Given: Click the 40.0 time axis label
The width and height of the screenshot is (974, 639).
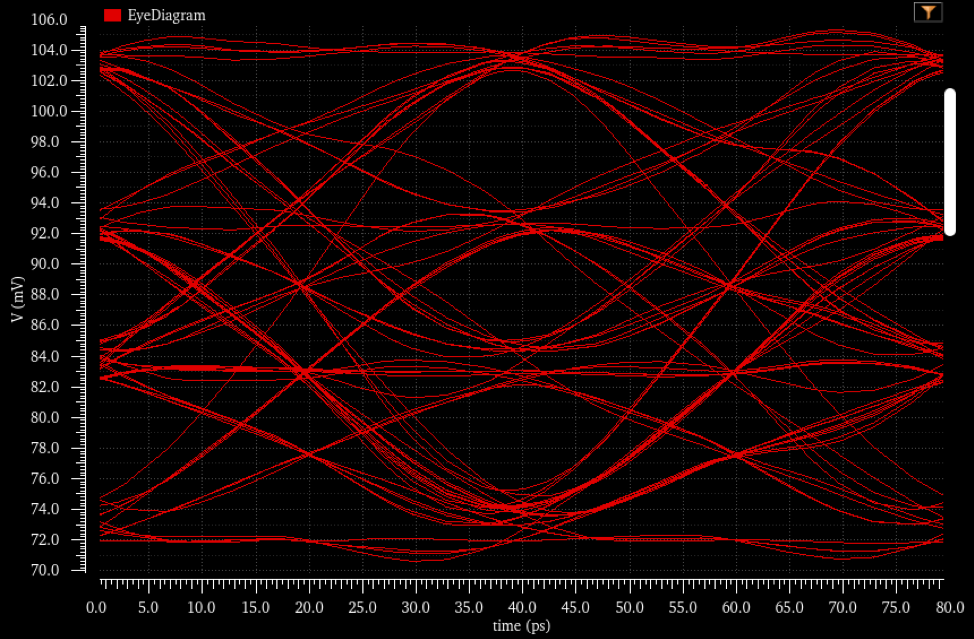Looking at the screenshot, I should [522, 607].
